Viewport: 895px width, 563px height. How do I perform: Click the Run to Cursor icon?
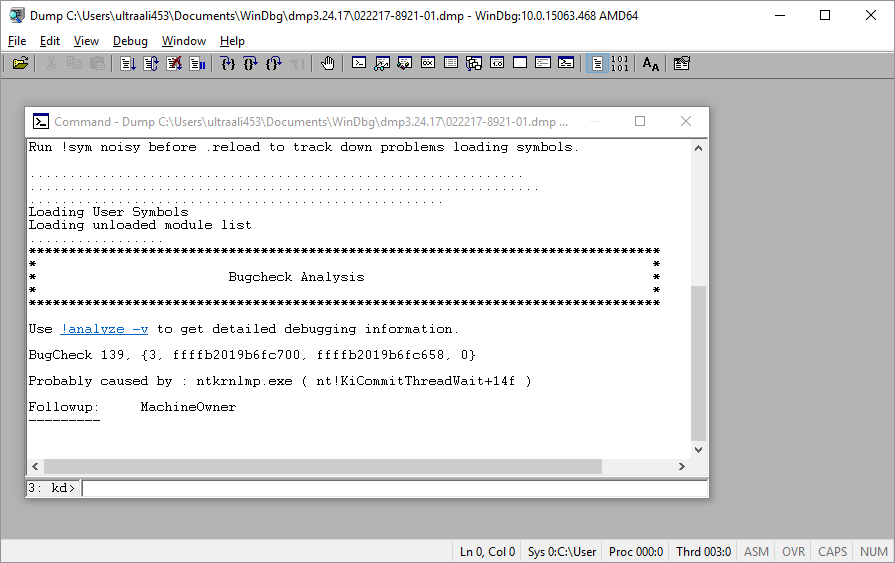[297, 63]
